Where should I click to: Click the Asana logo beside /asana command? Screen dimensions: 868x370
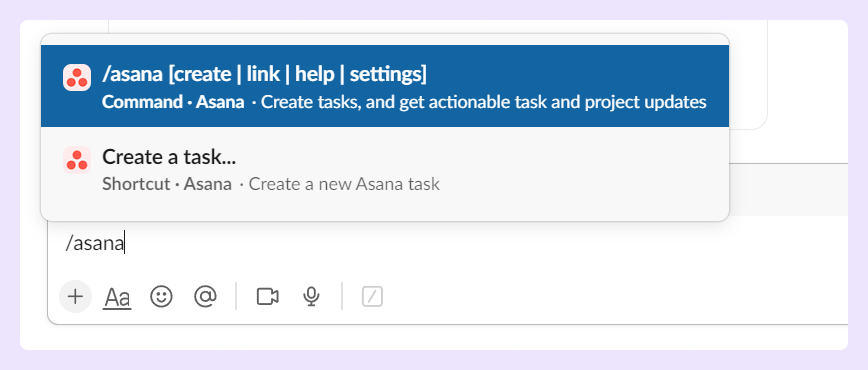point(76,78)
